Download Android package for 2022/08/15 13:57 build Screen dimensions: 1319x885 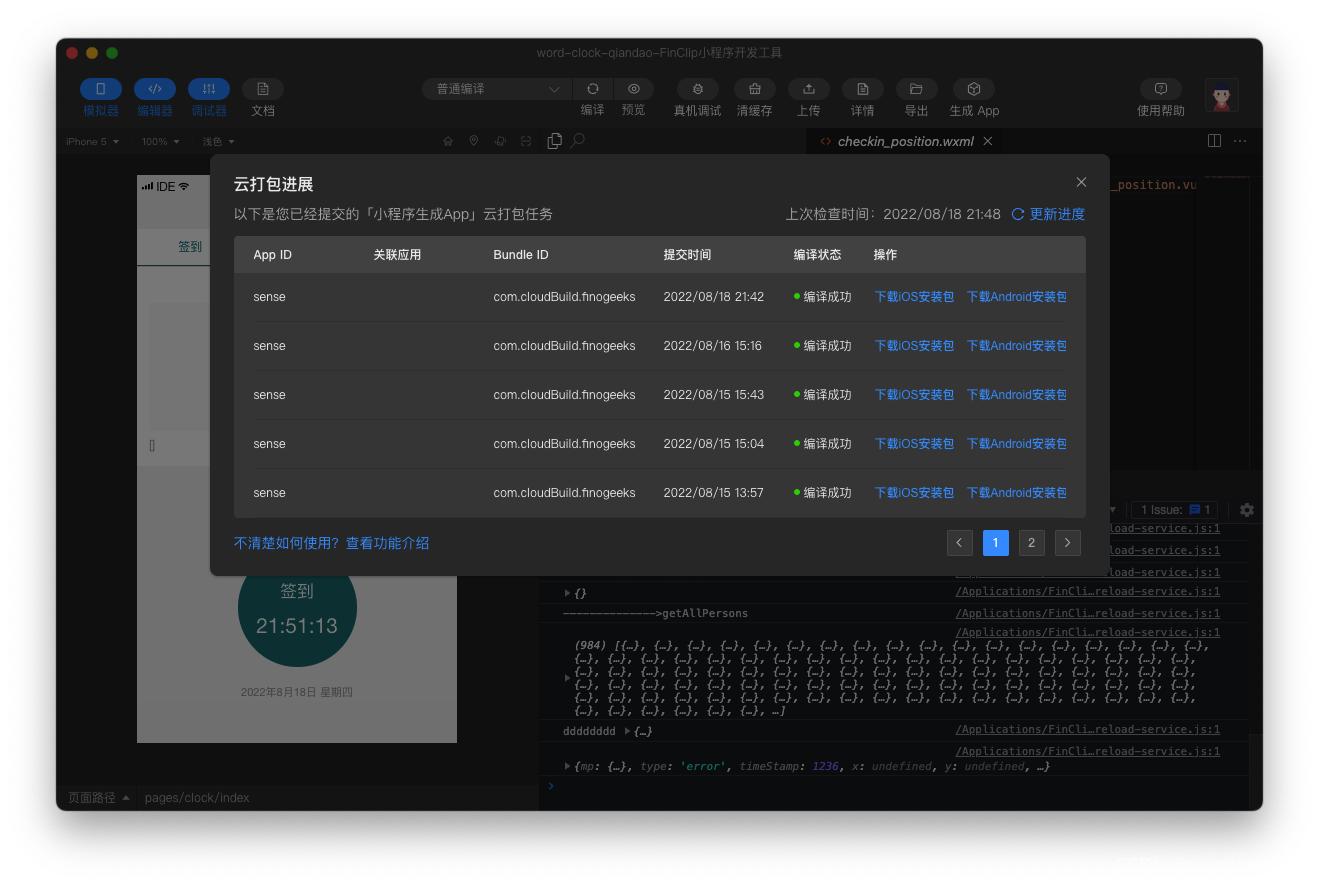1016,493
